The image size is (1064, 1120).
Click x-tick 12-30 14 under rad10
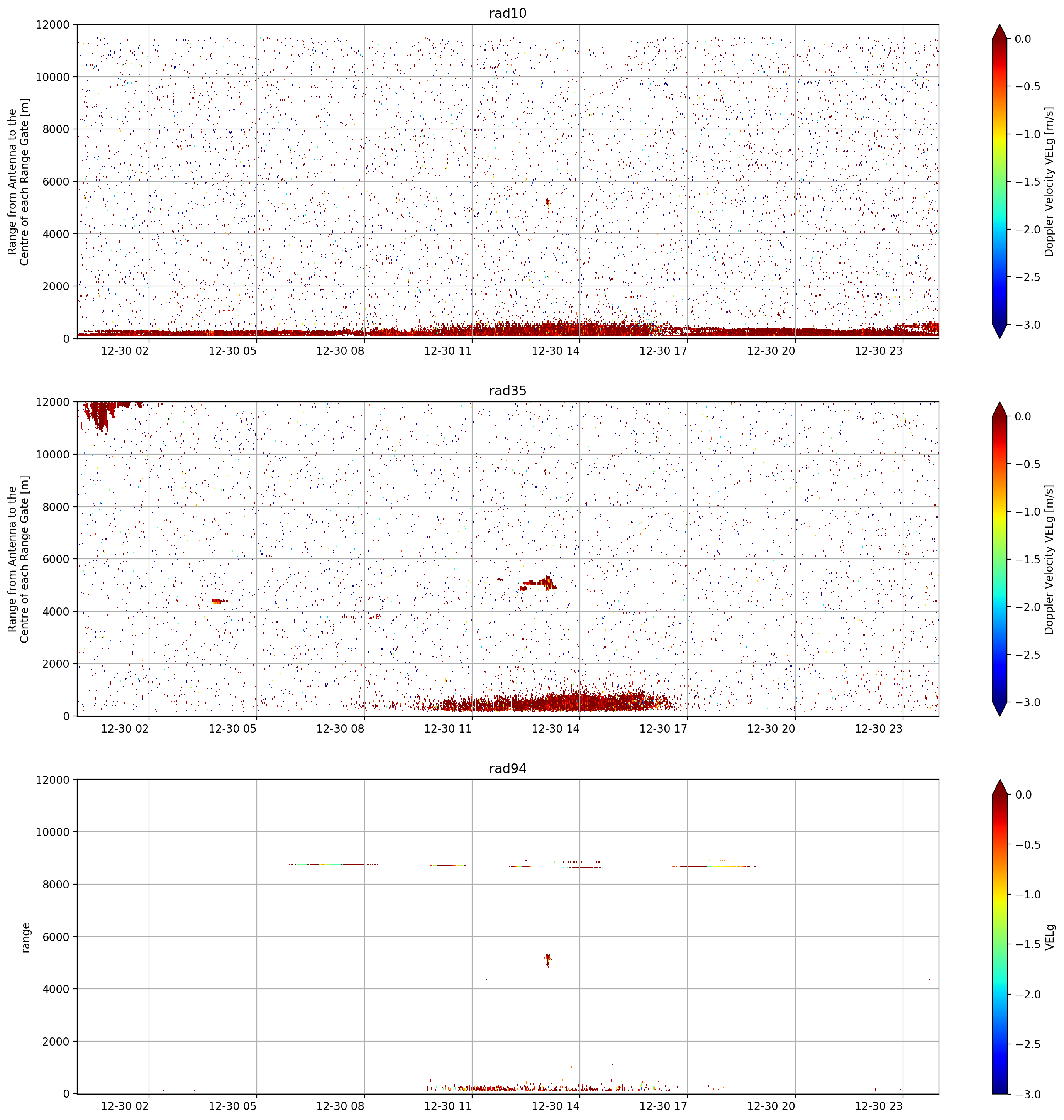tap(555, 350)
